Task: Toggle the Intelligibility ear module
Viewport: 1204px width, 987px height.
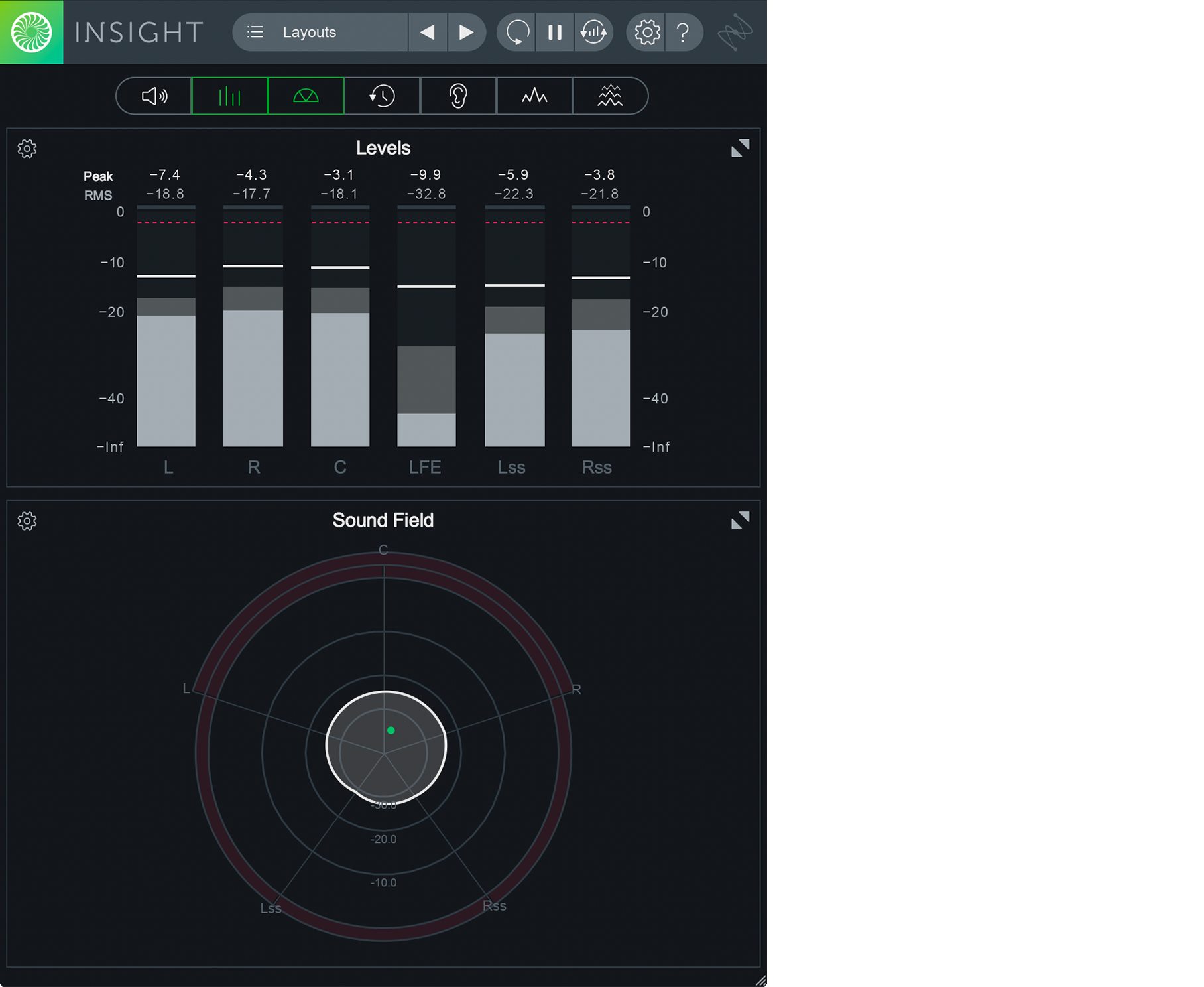Action: (x=458, y=96)
